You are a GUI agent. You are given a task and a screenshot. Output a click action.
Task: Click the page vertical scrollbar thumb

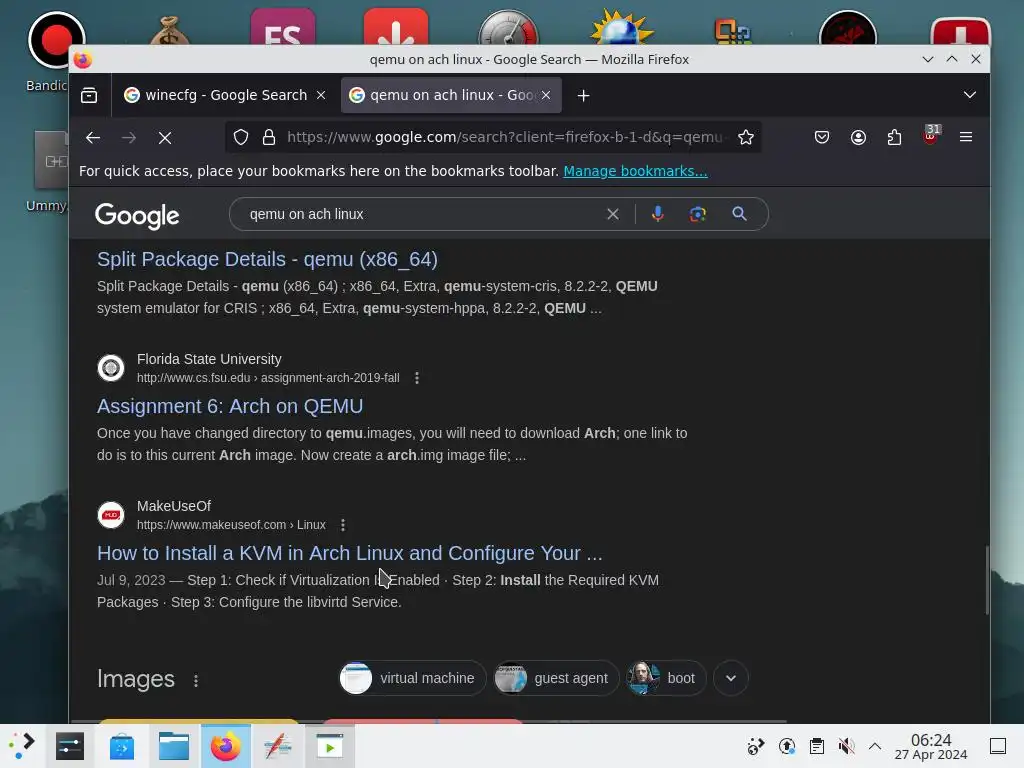(986, 580)
